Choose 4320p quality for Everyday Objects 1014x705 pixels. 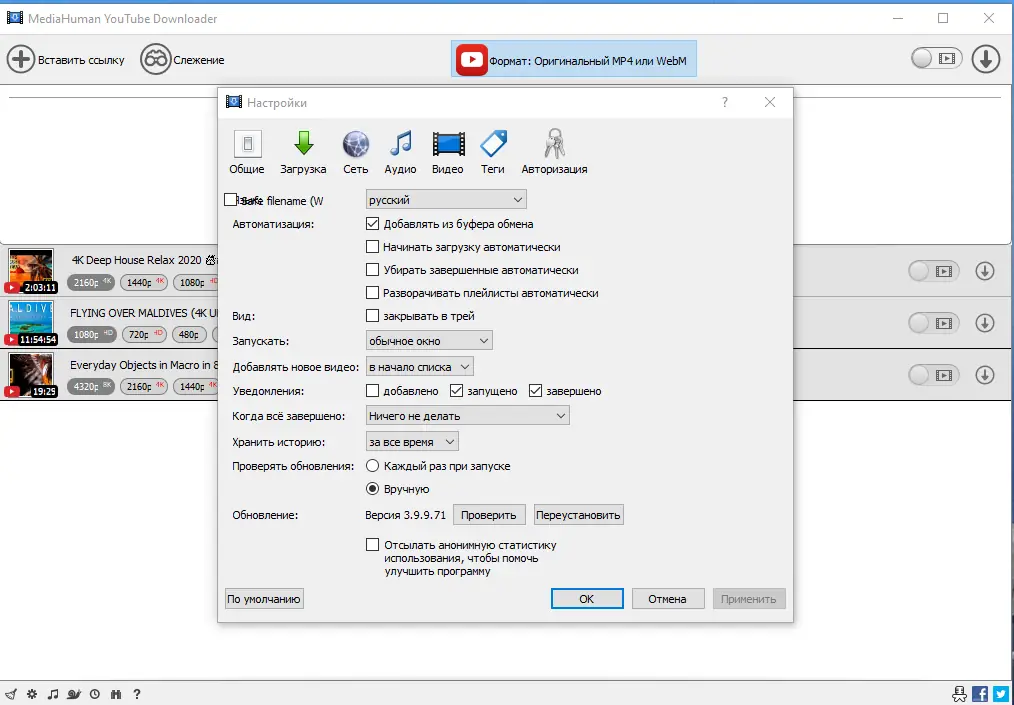(91, 386)
